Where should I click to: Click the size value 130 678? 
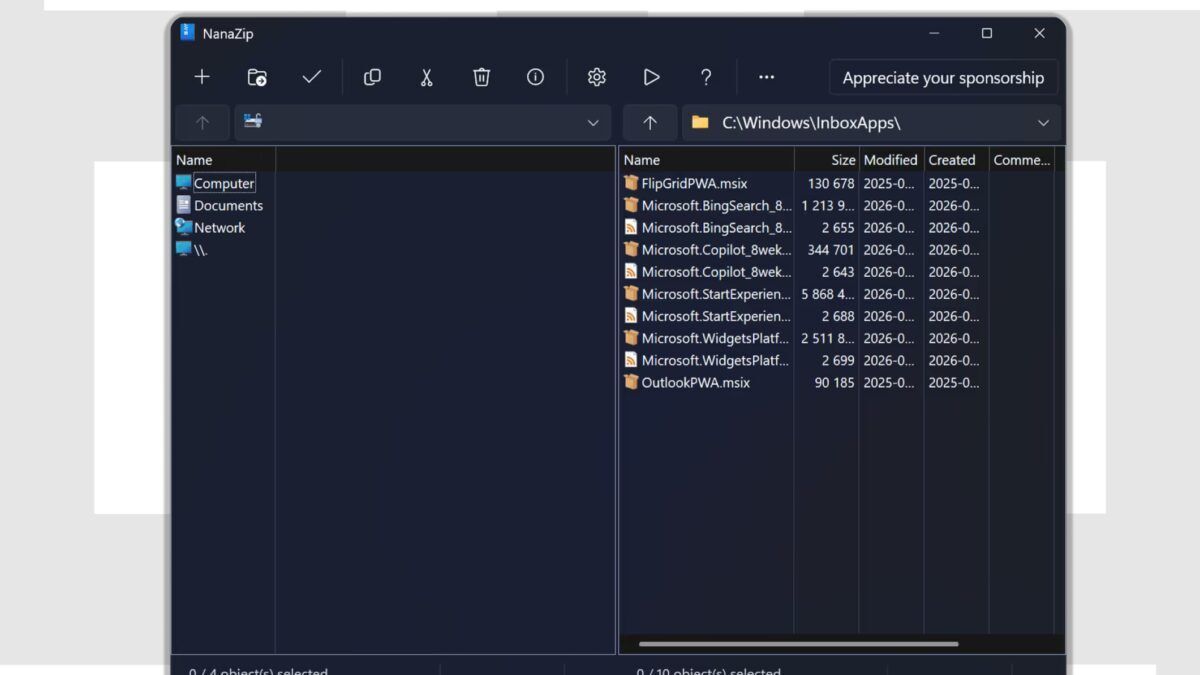831,183
